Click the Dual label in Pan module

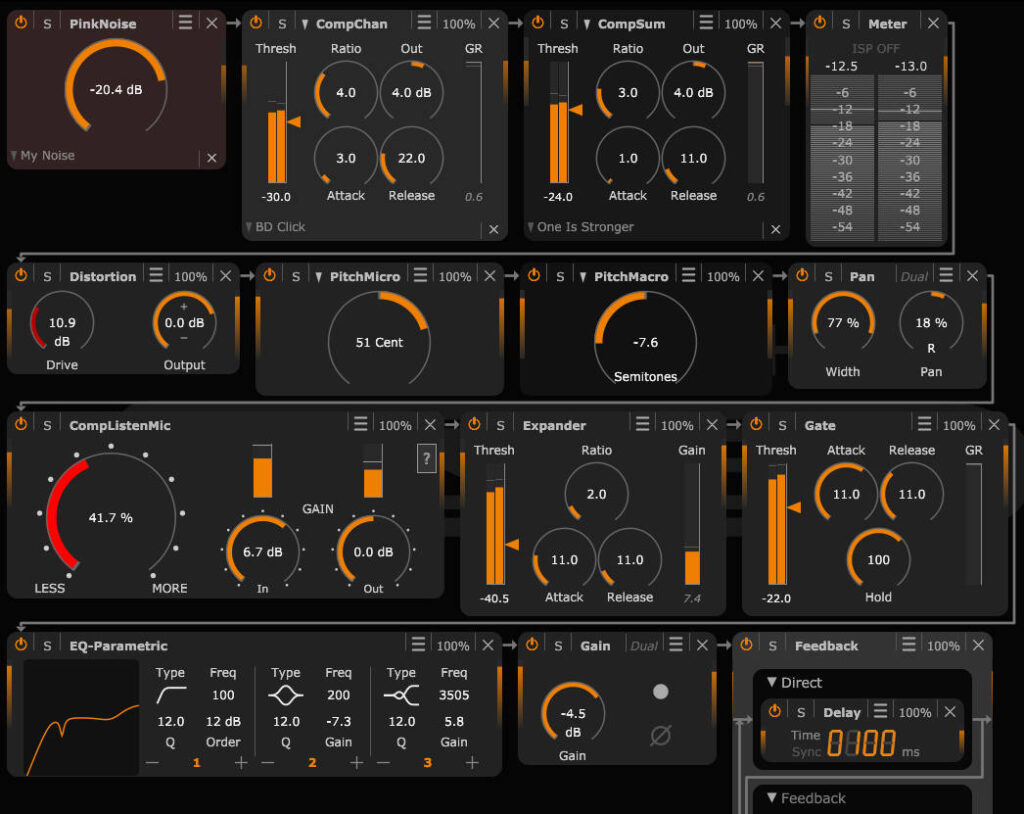click(914, 276)
